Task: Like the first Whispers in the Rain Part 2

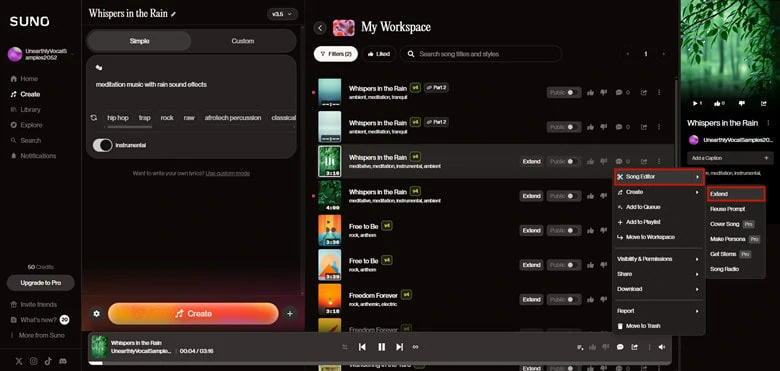Action: click(590, 93)
